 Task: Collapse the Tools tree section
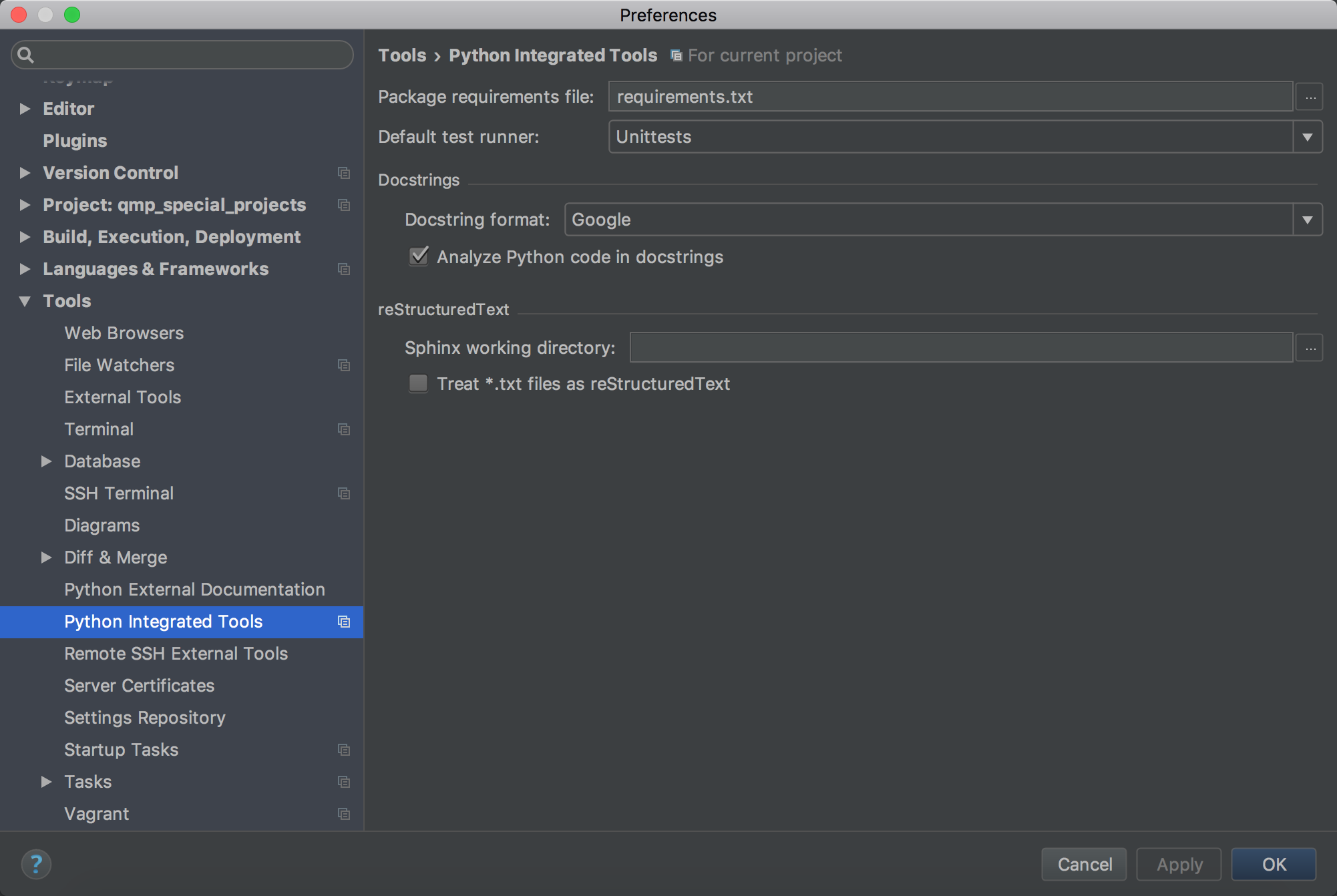coord(25,301)
